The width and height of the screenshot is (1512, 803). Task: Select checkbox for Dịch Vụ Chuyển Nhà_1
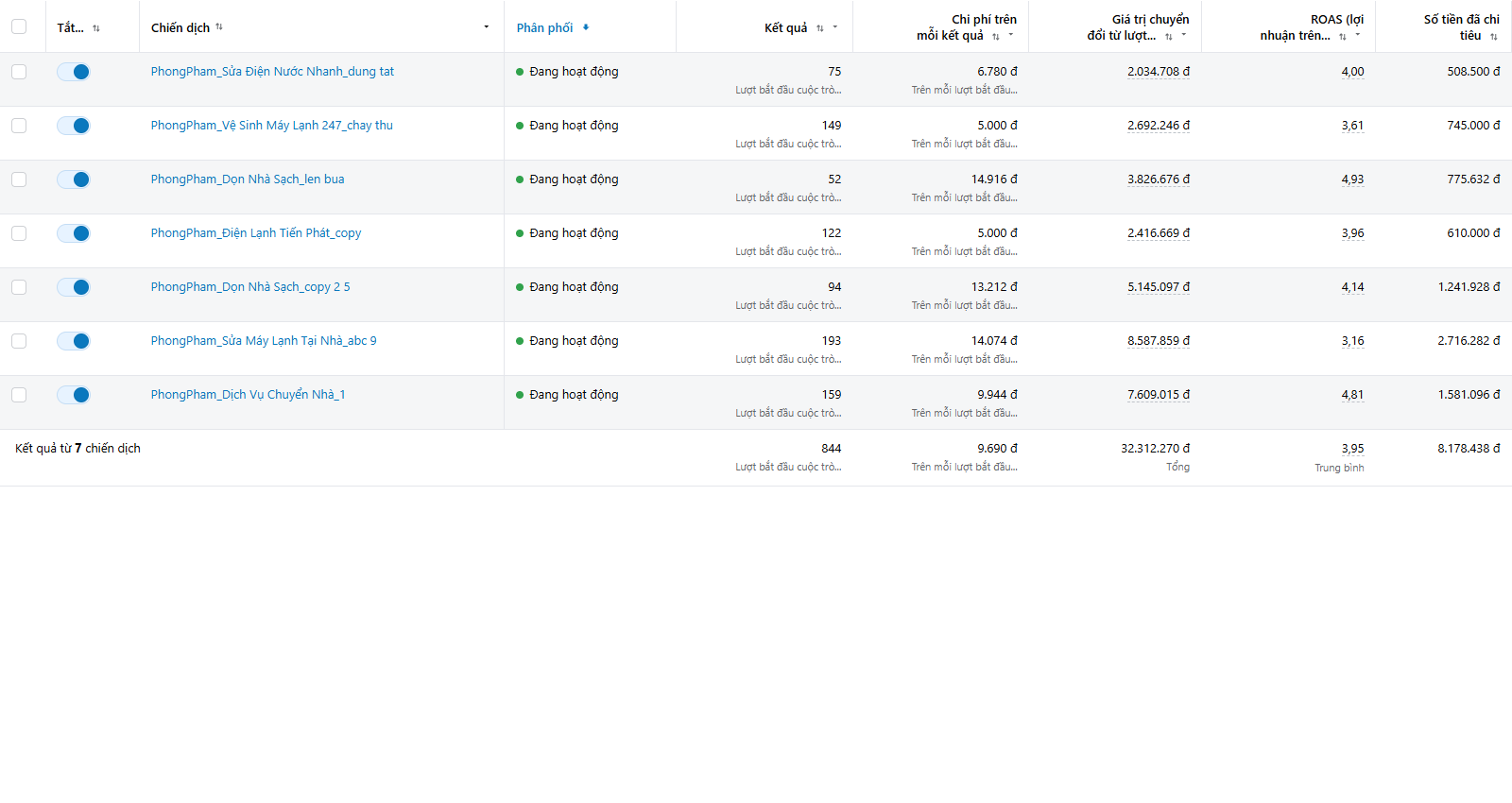(x=19, y=395)
